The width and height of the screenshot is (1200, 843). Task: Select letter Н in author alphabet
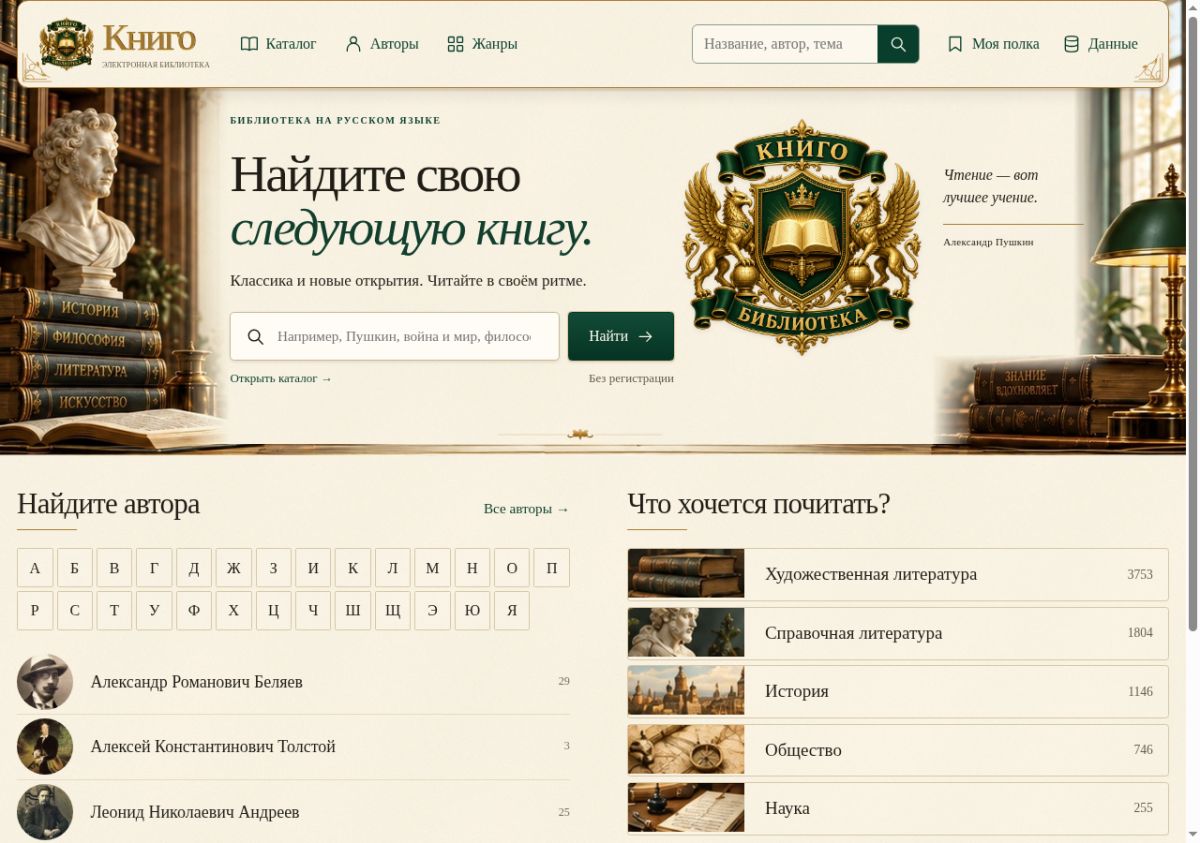(x=472, y=568)
